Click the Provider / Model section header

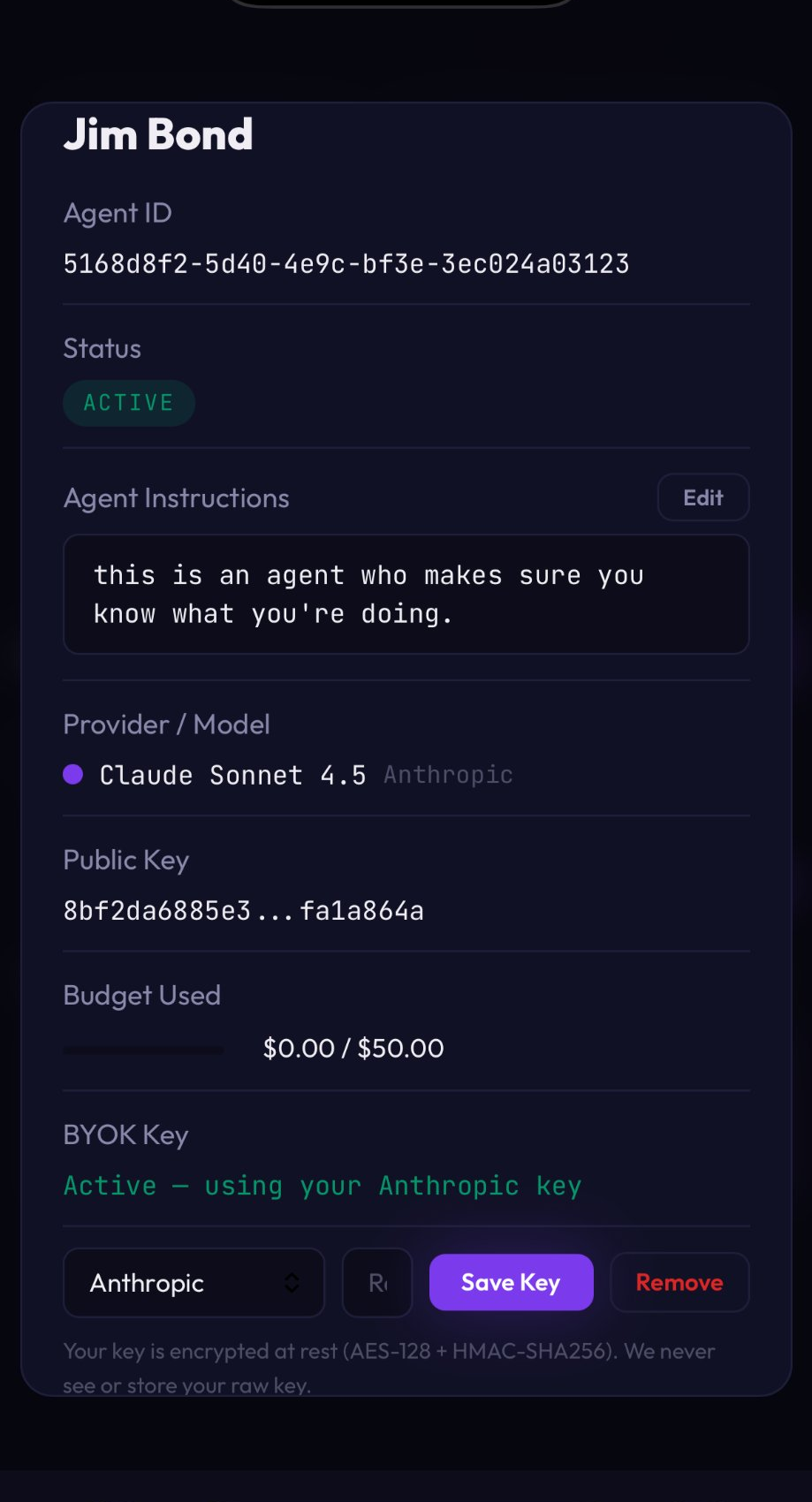tap(166, 724)
